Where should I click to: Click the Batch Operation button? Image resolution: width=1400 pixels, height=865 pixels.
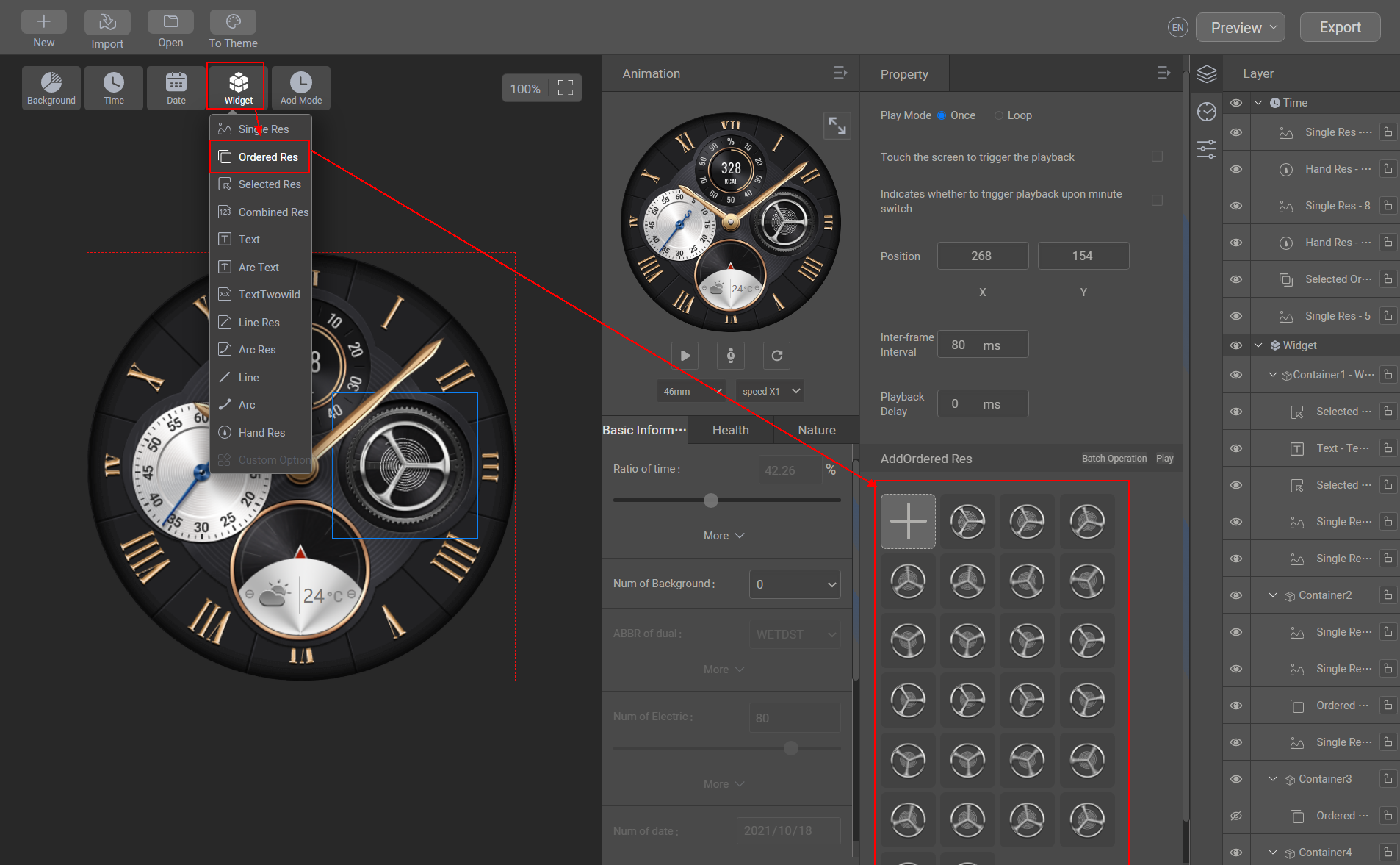pos(1114,459)
